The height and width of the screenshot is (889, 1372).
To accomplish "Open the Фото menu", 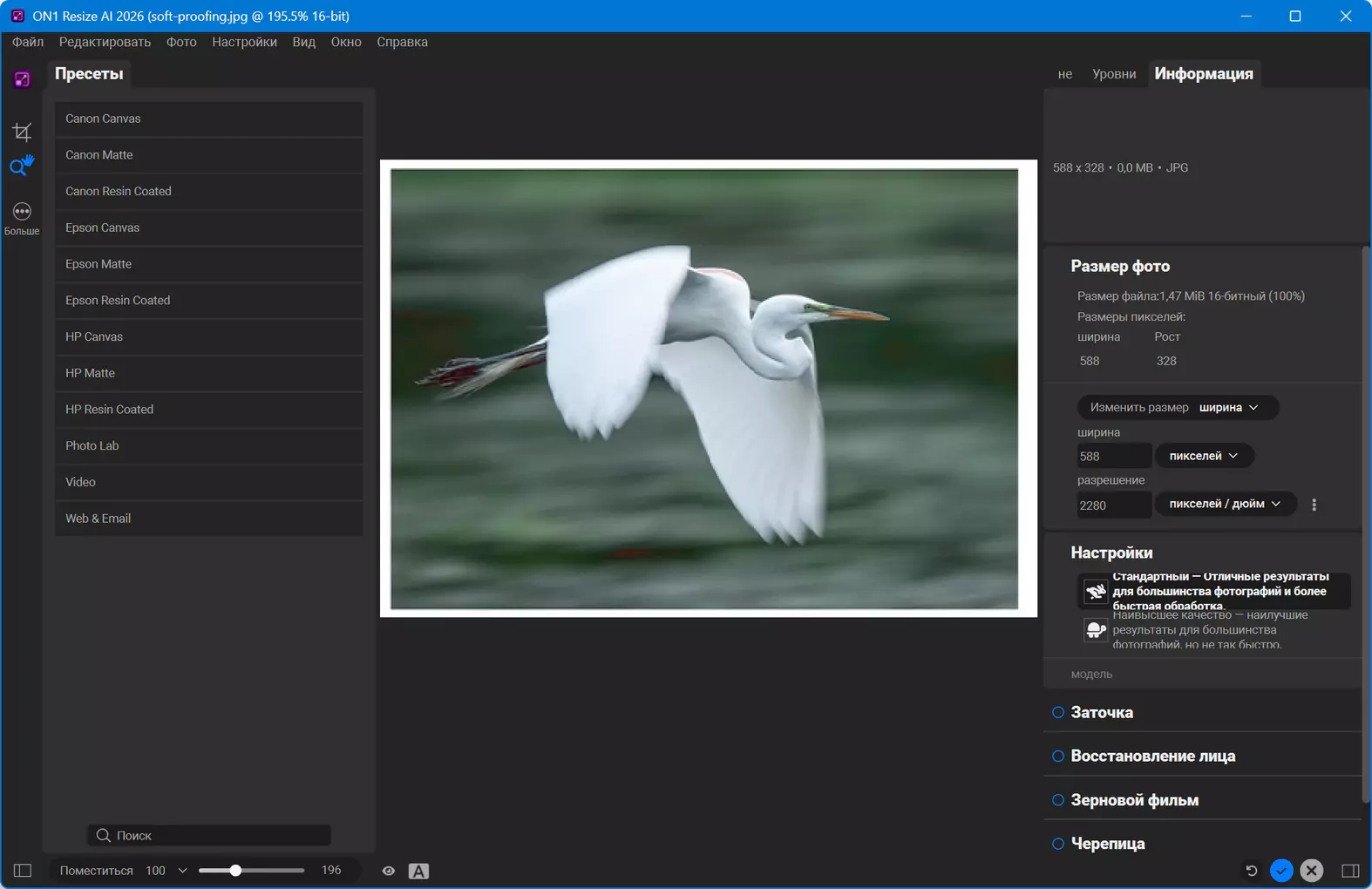I will coord(181,42).
